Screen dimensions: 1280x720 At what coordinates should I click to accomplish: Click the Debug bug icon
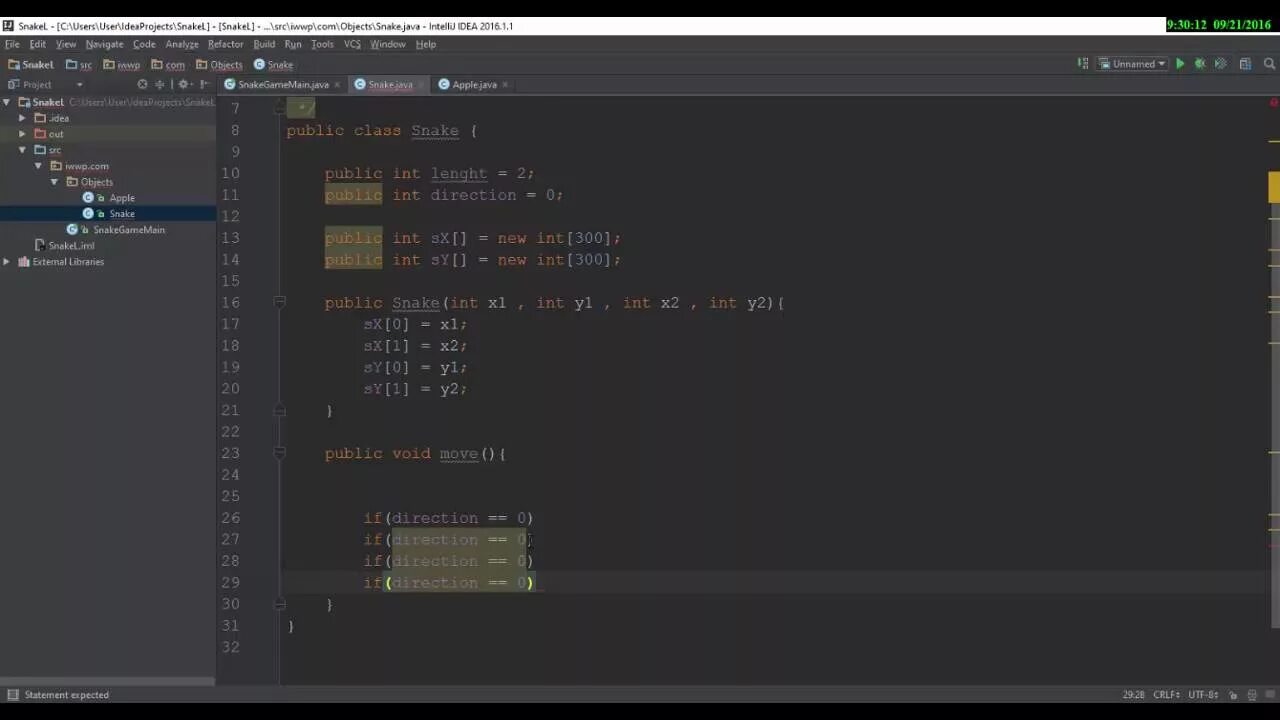[1200, 64]
